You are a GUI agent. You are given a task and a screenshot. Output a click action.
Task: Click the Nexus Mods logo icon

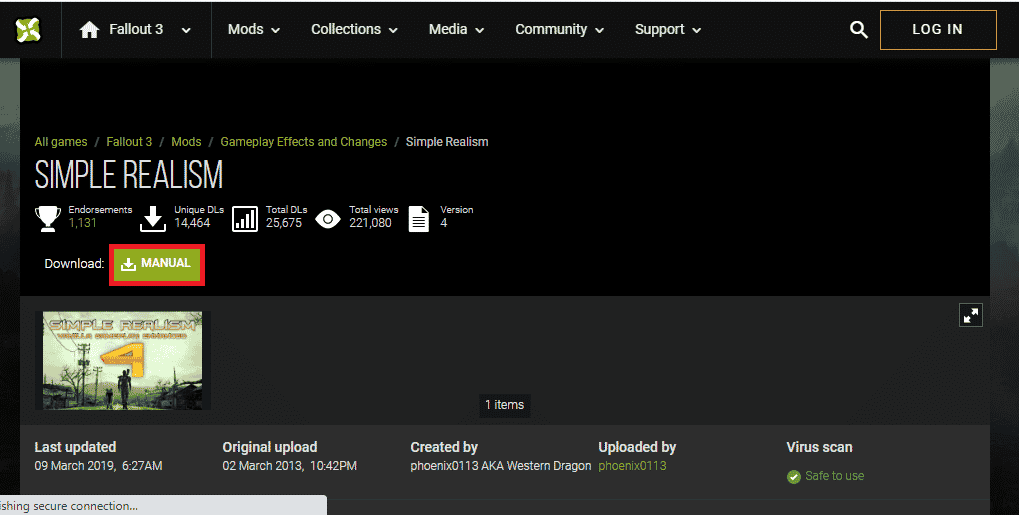click(x=28, y=29)
